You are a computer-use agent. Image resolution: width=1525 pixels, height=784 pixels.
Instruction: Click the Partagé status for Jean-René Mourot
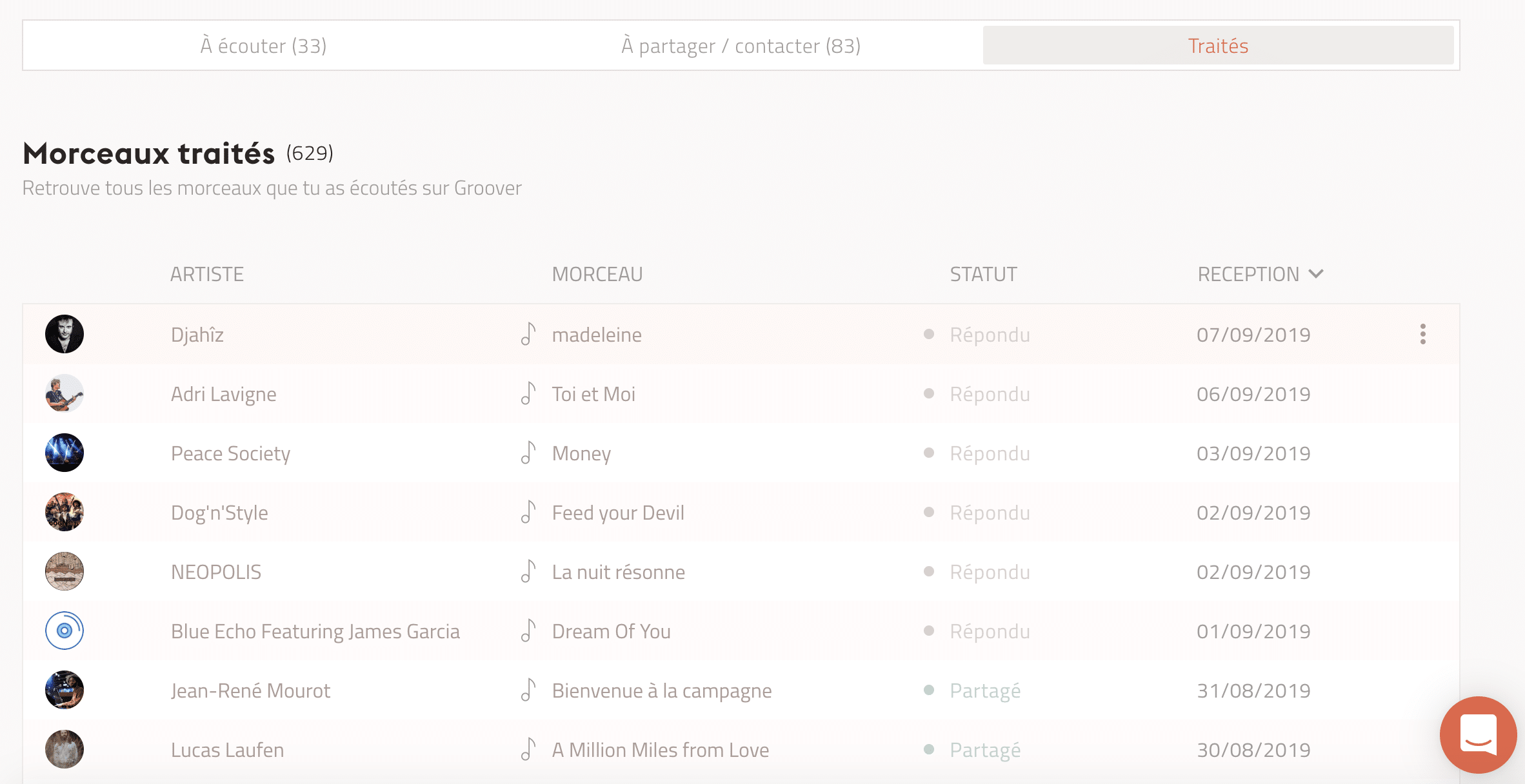(x=985, y=691)
